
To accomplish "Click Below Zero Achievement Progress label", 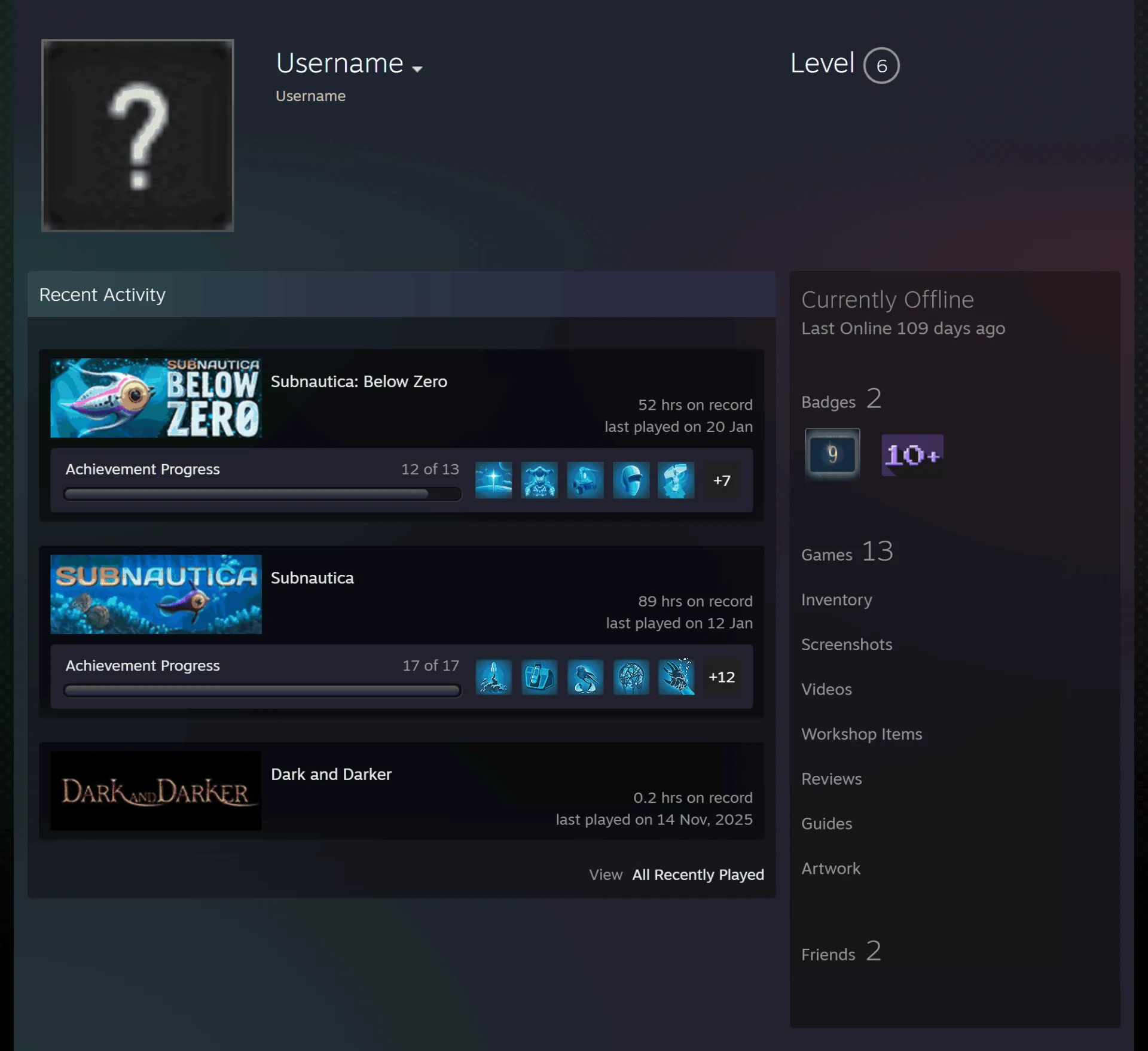I will click(x=142, y=469).
